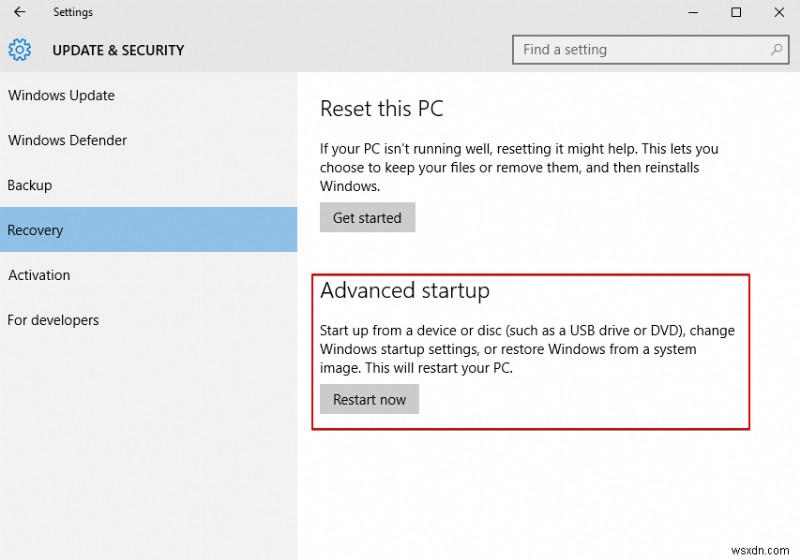Image resolution: width=800 pixels, height=560 pixels.
Task: Open Windows Defender settings
Action: pyautogui.click(x=148, y=140)
